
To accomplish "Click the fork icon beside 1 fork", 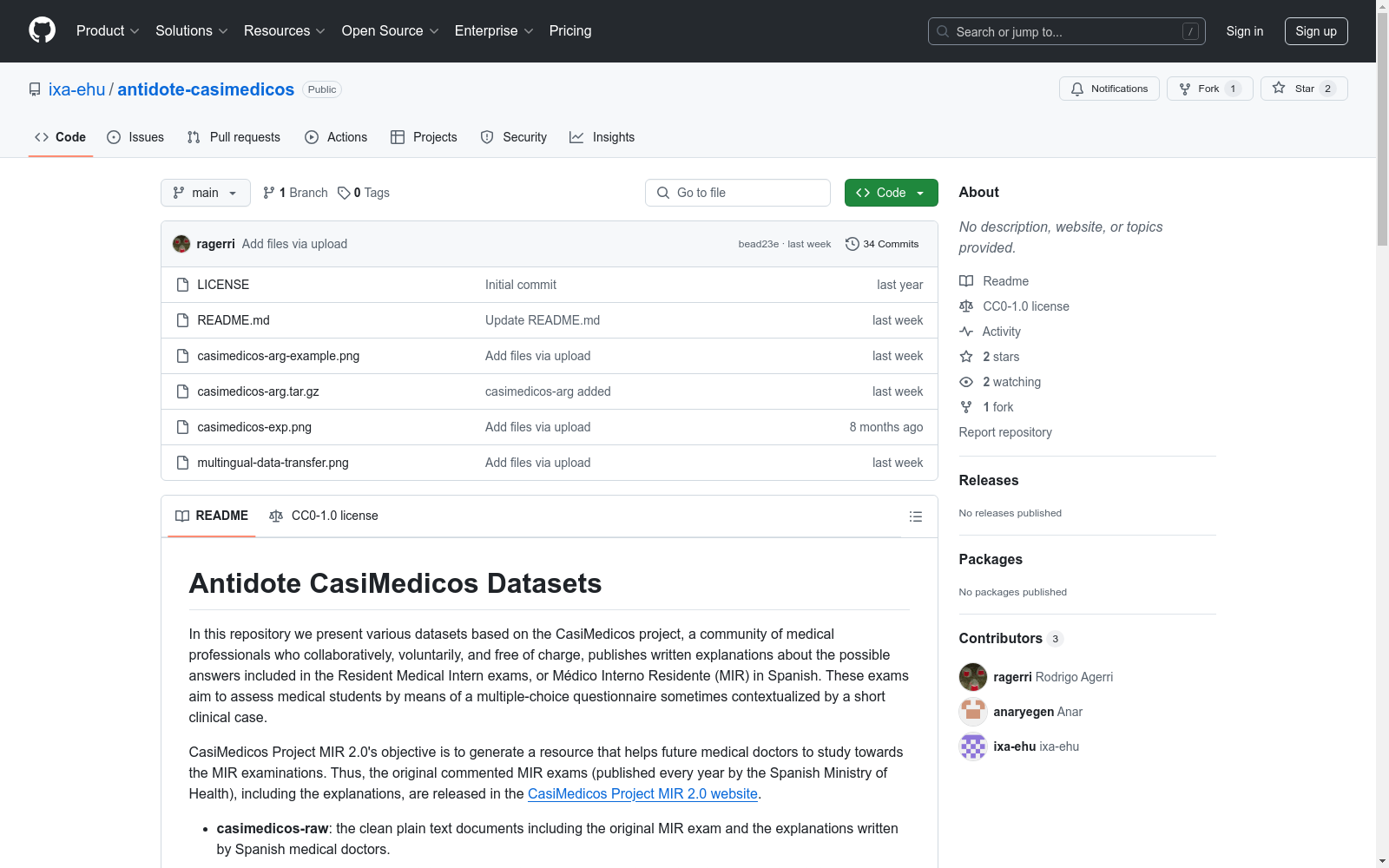I will coord(966,407).
